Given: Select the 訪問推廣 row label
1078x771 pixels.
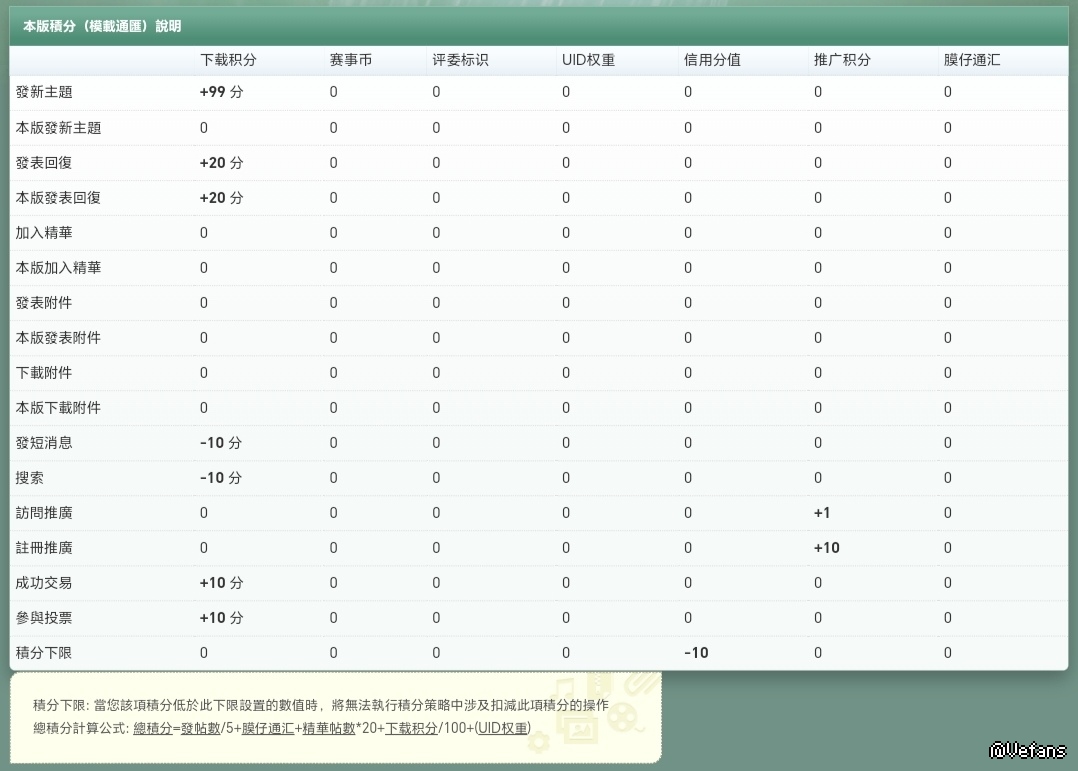Looking at the screenshot, I should tap(44, 514).
